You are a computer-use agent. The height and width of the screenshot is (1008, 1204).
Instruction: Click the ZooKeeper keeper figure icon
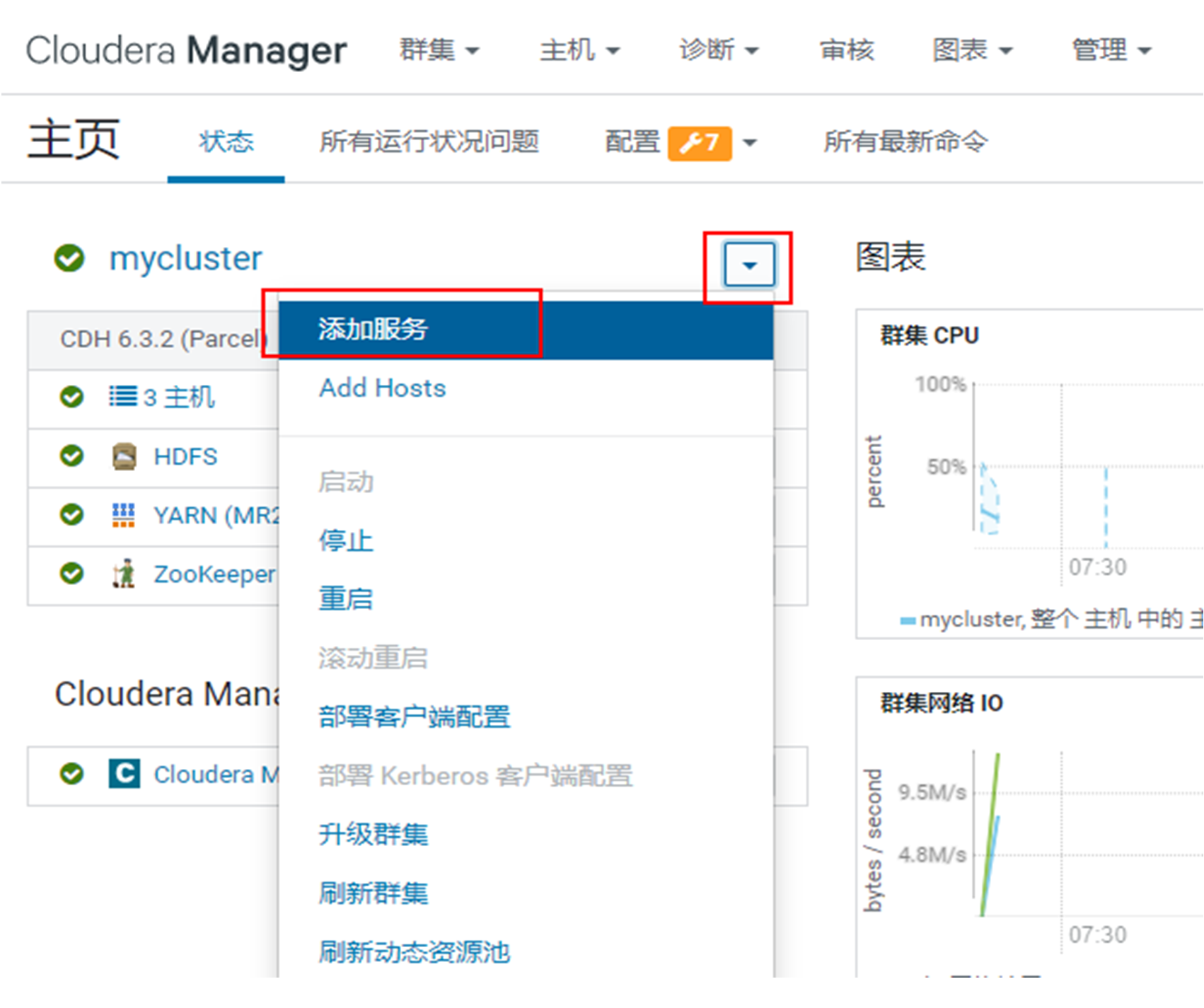125,574
